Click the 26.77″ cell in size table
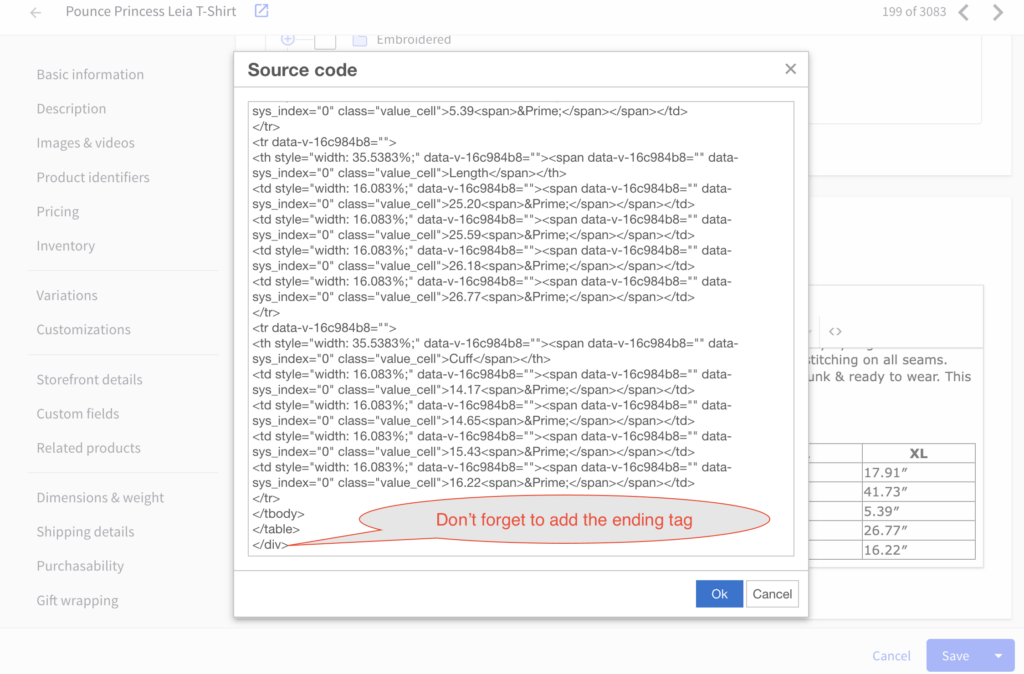This screenshot has width=1024, height=674. (918, 530)
